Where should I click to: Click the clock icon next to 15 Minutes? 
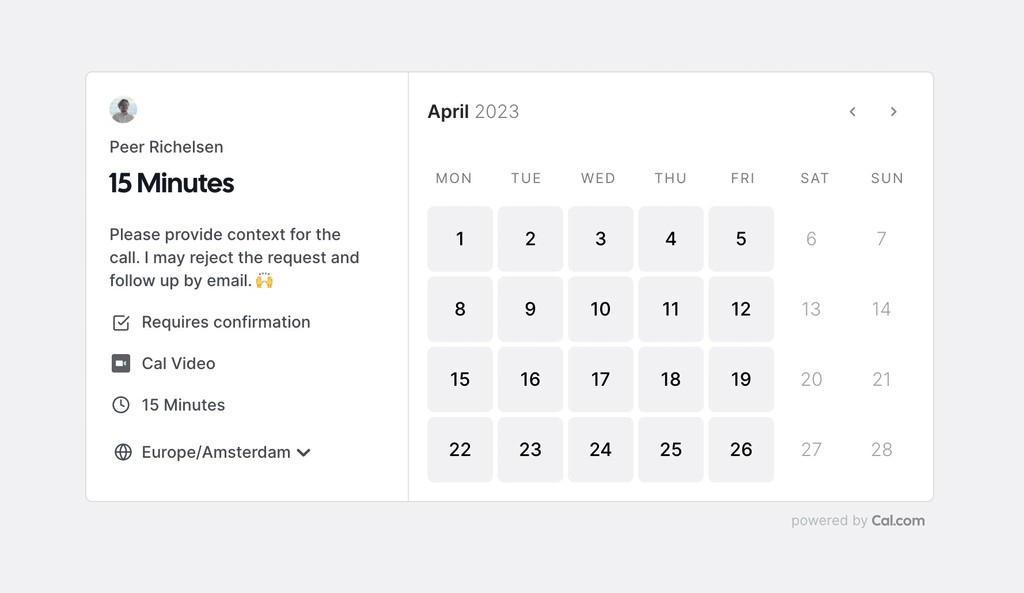point(121,405)
